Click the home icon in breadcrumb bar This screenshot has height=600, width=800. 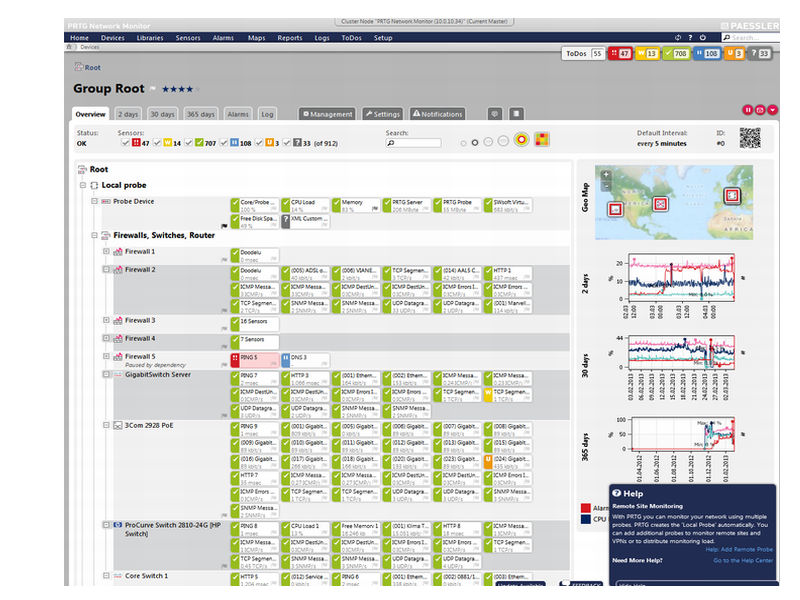pyautogui.click(x=69, y=47)
